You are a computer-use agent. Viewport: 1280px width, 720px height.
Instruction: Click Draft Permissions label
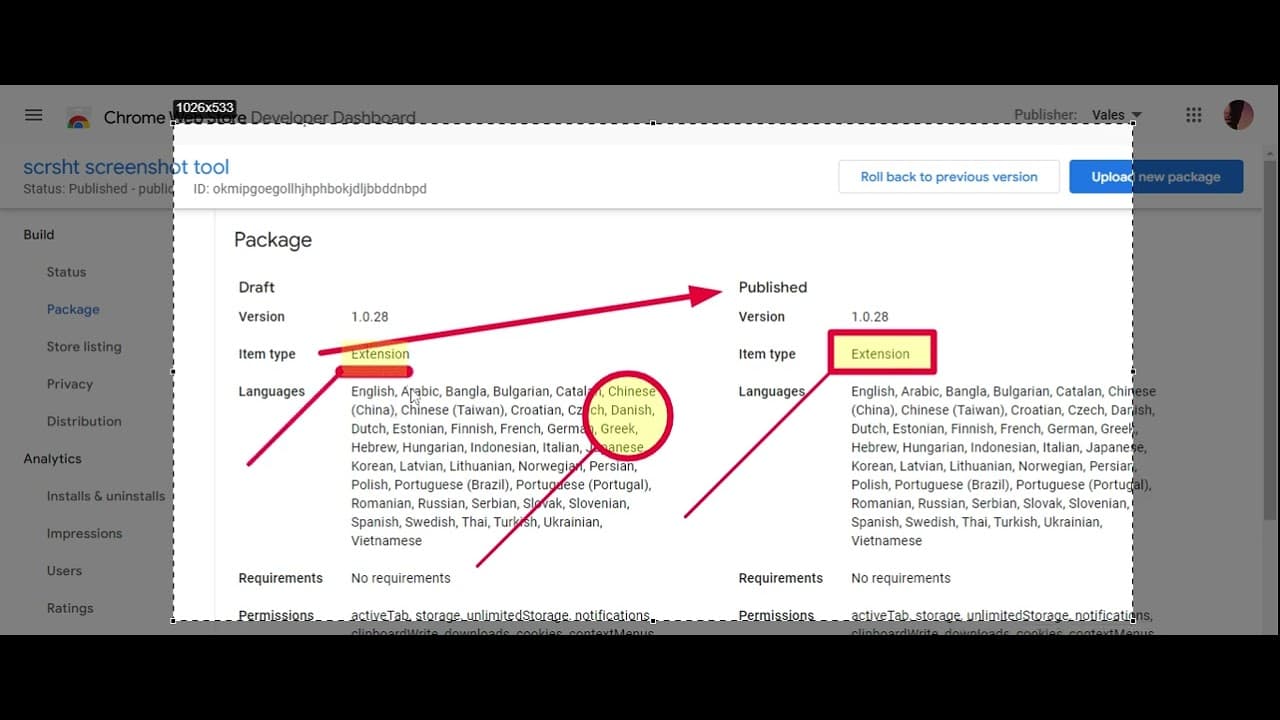pyautogui.click(x=276, y=615)
